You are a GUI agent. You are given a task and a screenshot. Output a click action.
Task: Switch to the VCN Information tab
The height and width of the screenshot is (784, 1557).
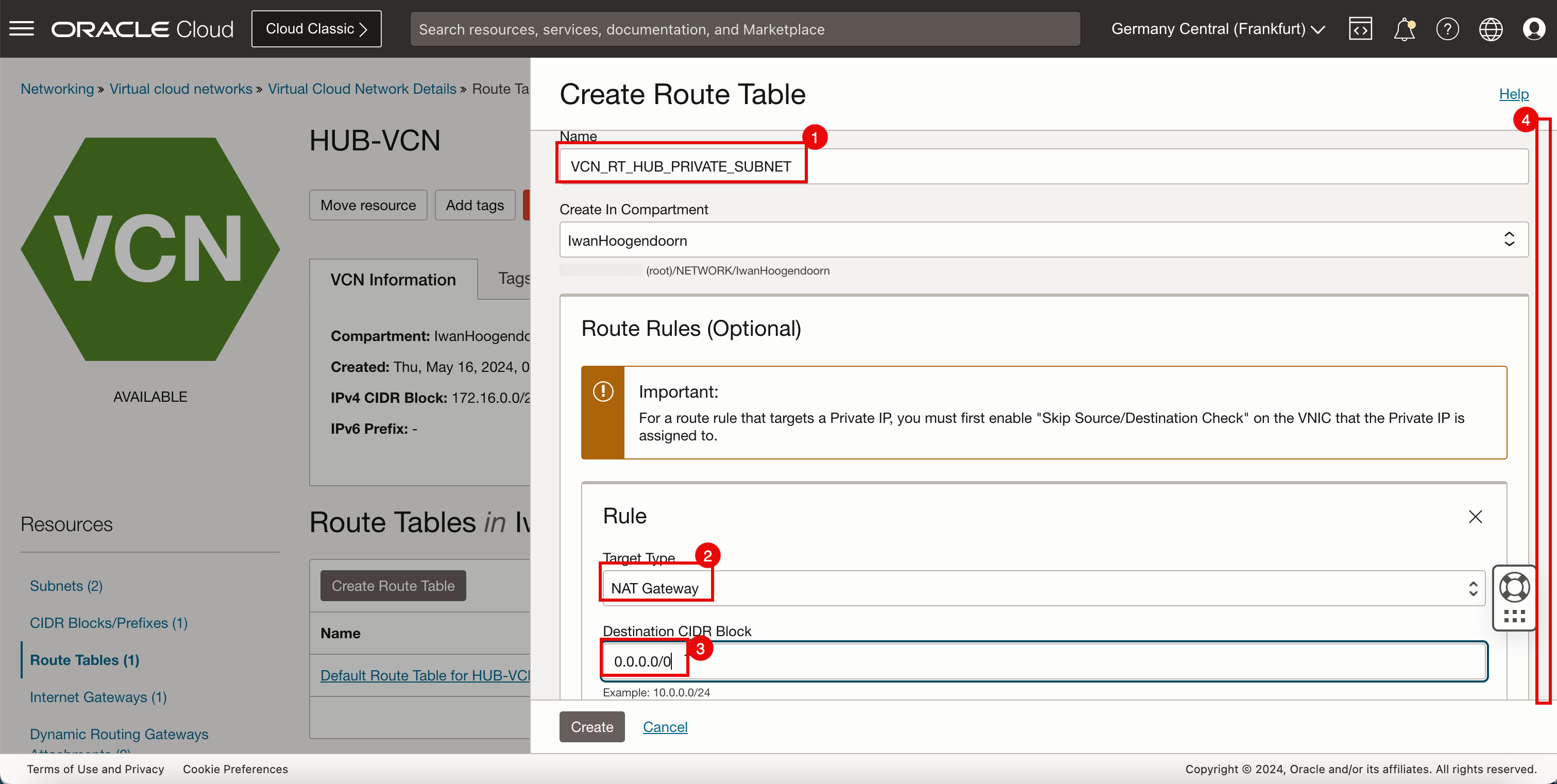[x=393, y=279]
